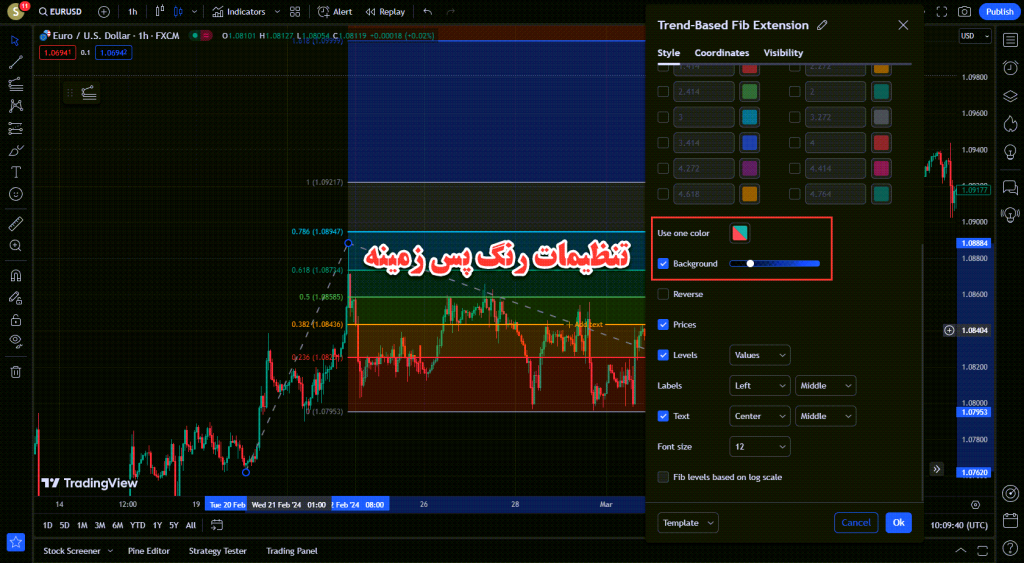The image size is (1024, 563).
Task: Enable the Reverse checkbox
Action: (663, 294)
